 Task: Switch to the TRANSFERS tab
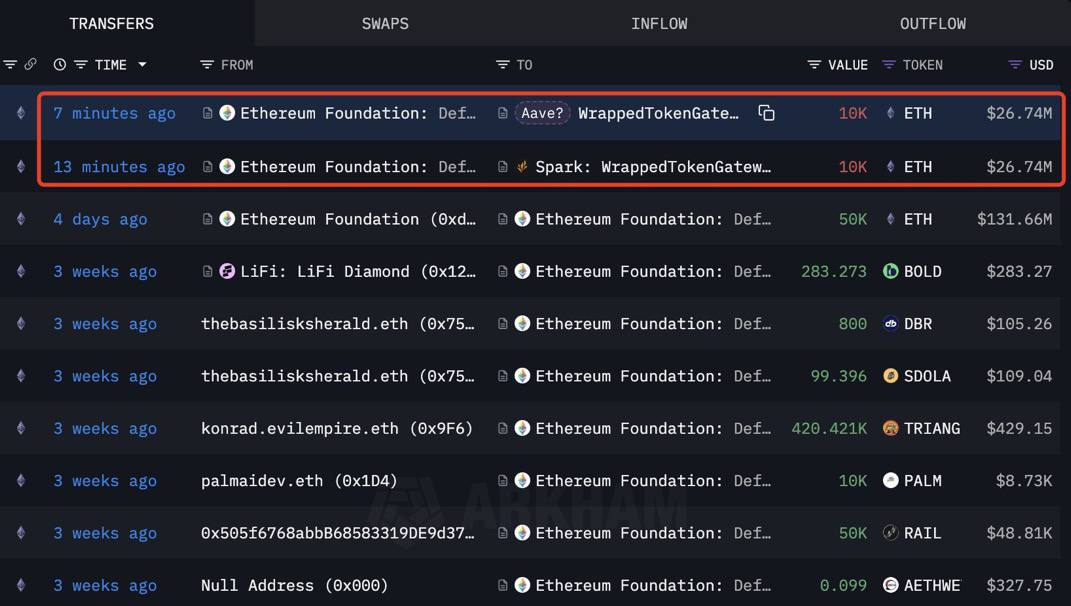111,23
